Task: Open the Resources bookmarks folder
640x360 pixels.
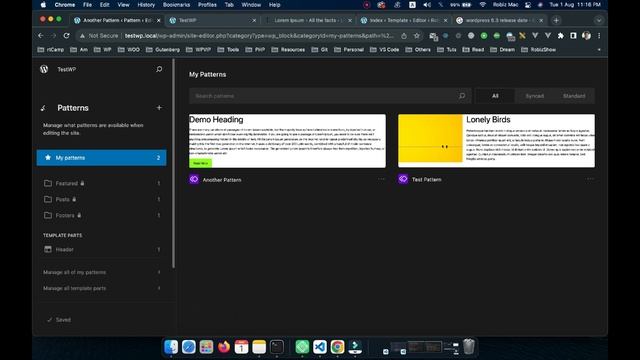Action: tap(288, 49)
